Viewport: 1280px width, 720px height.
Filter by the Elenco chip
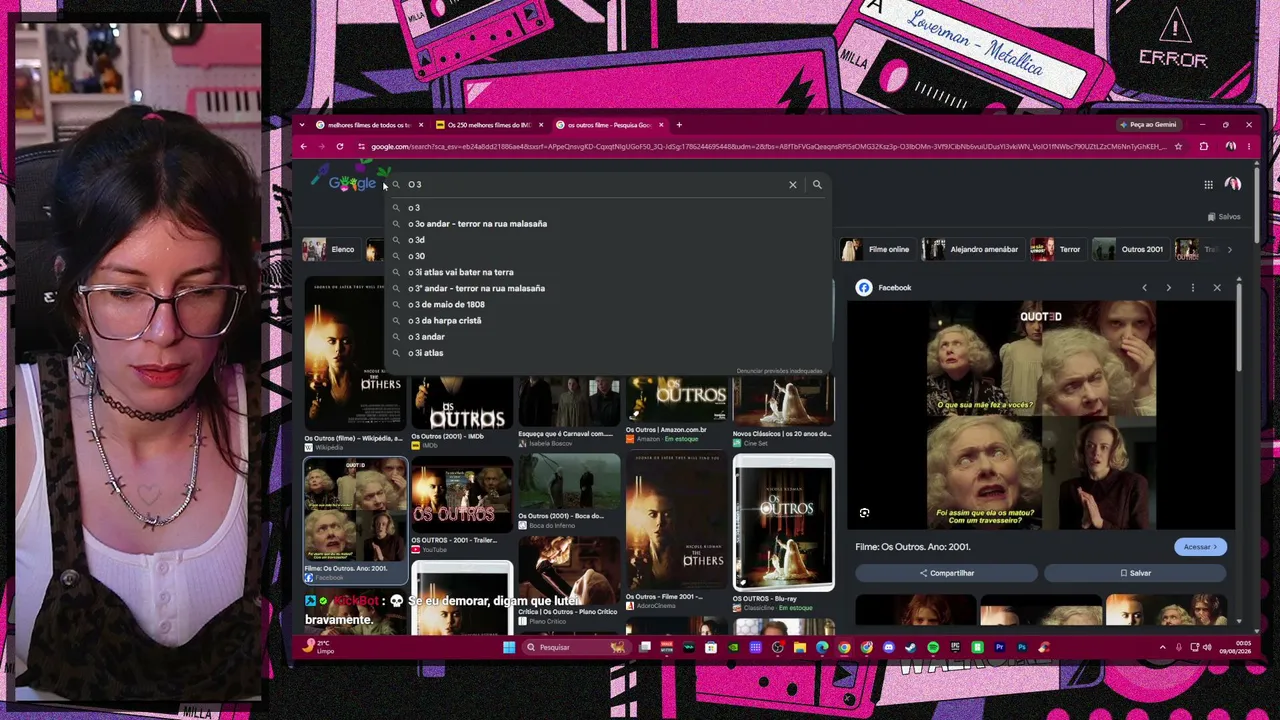330,249
